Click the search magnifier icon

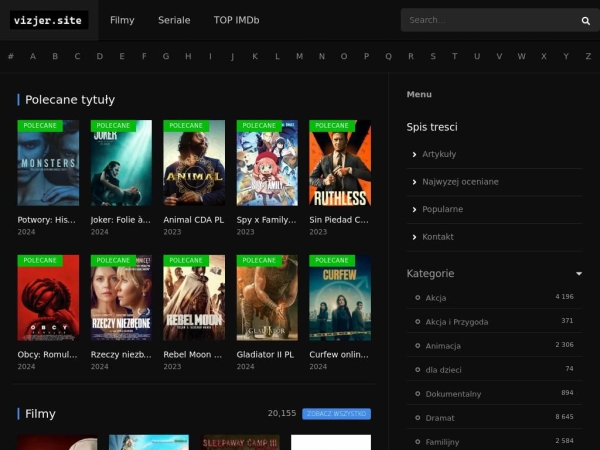click(x=585, y=21)
